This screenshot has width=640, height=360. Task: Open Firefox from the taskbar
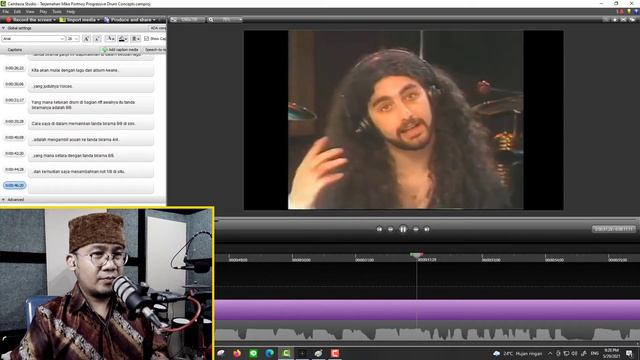click(x=237, y=353)
